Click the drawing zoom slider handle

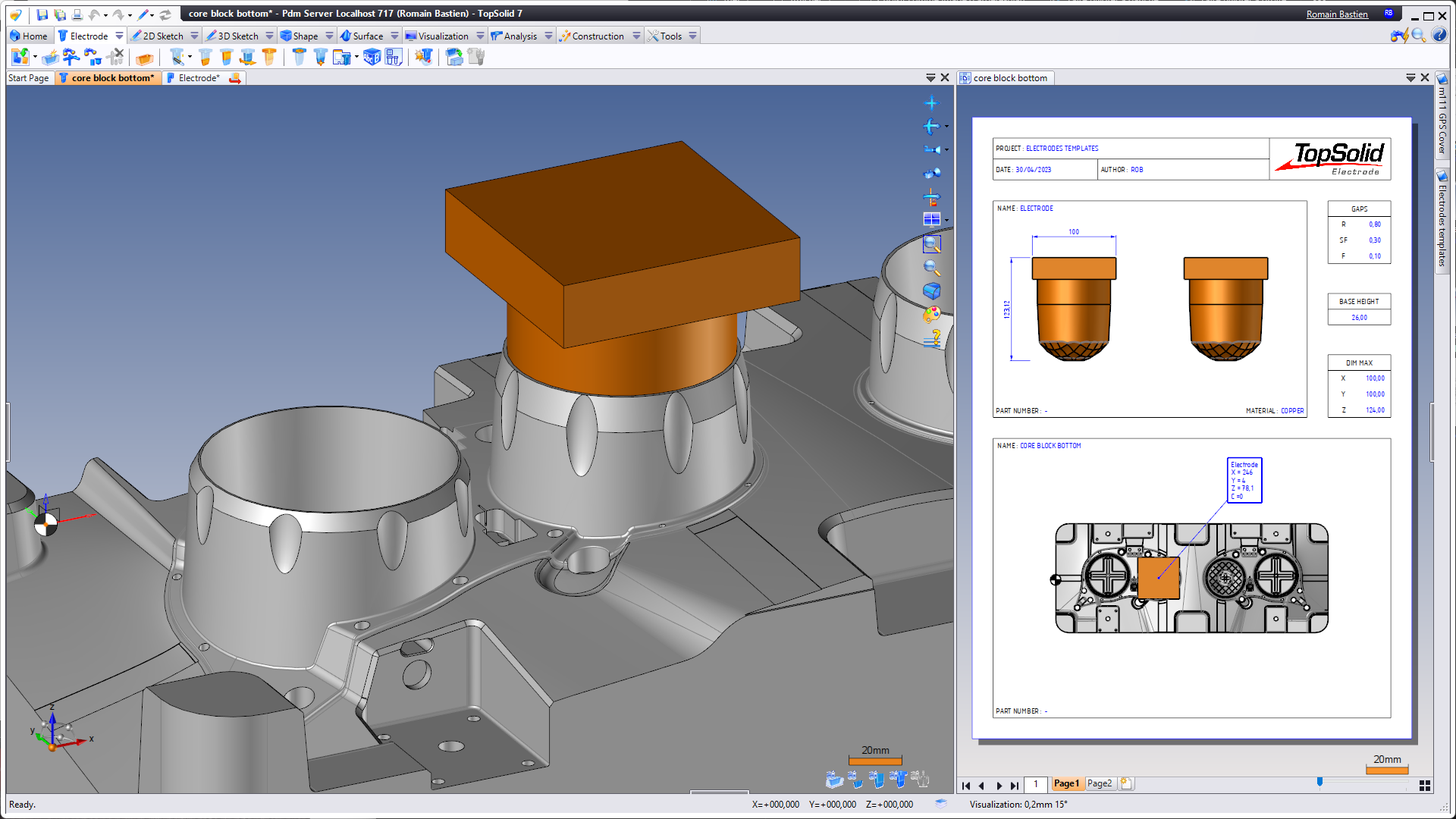[1319, 782]
